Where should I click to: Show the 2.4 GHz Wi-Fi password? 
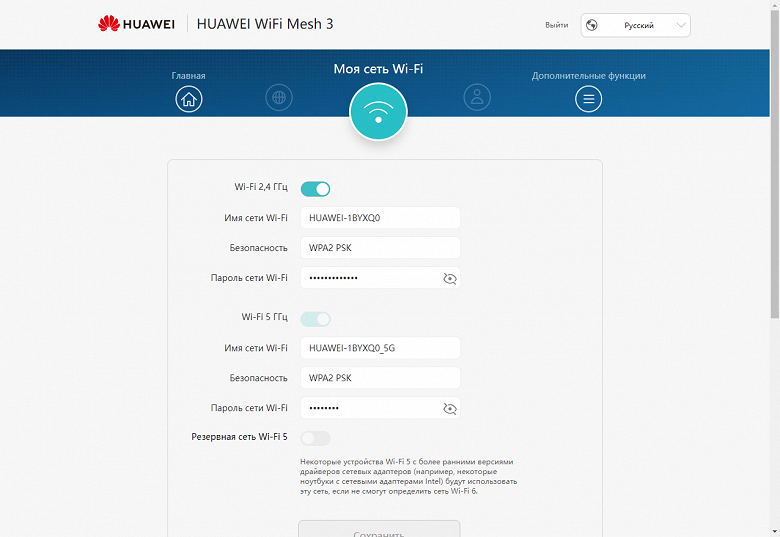450,278
